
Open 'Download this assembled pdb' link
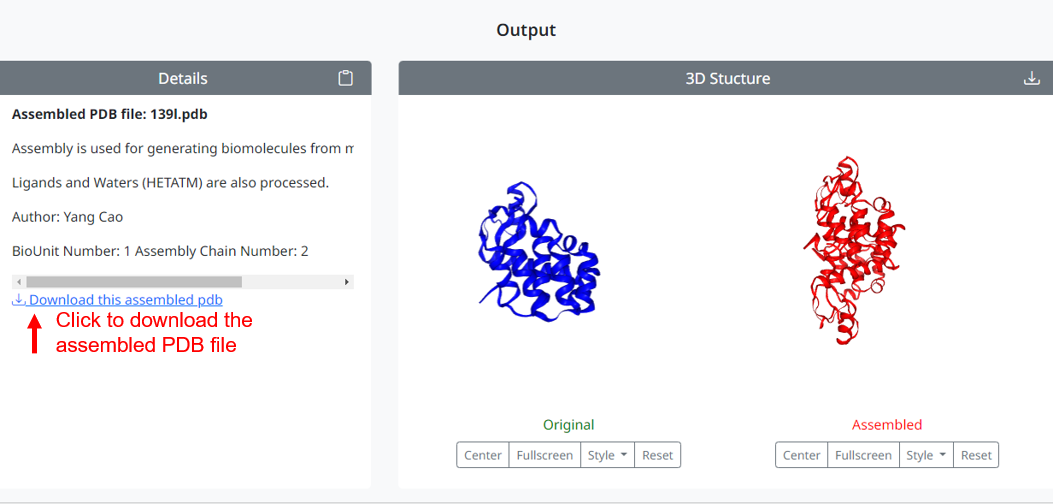(126, 300)
